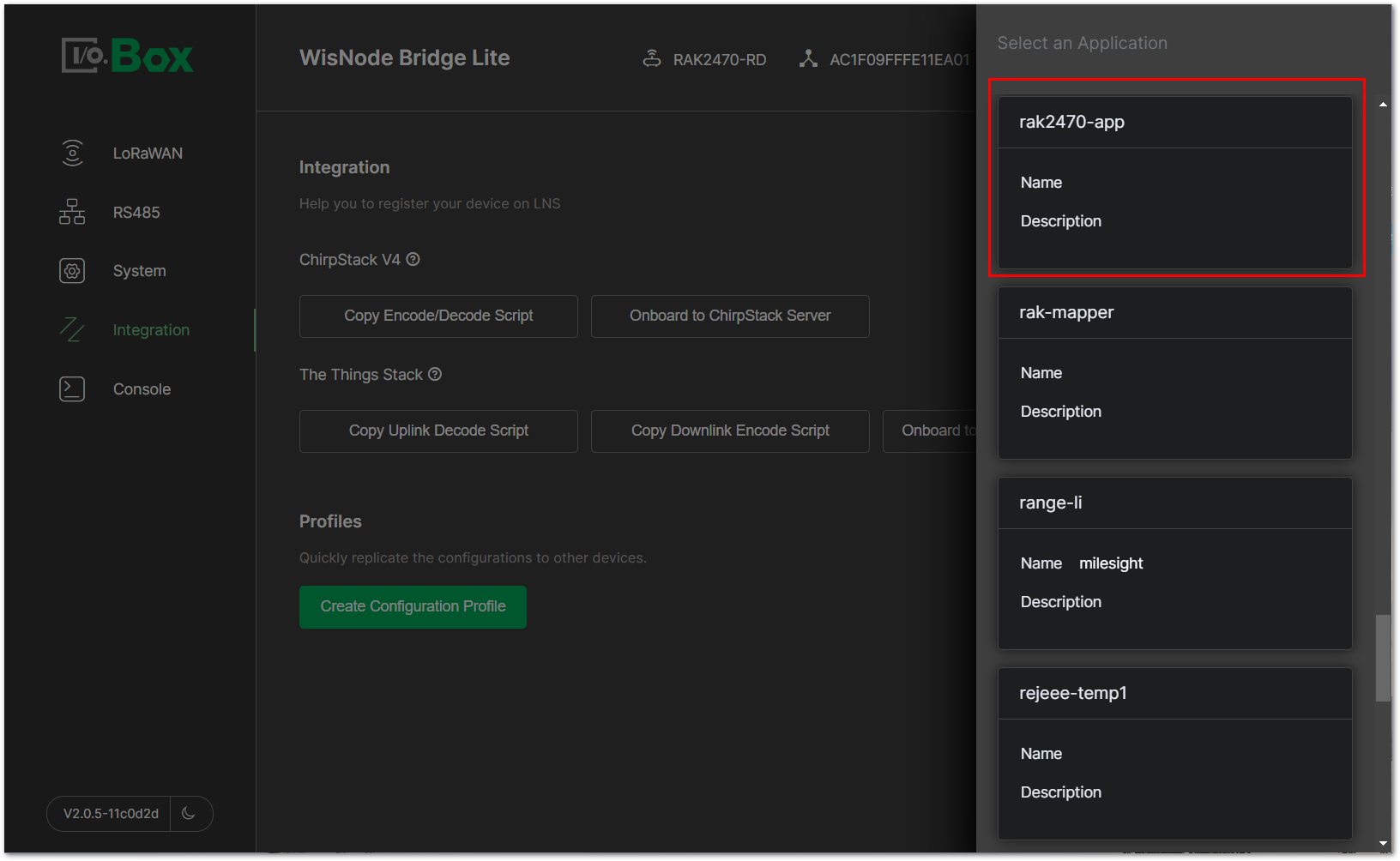Click the AC1F09FFFE11EA01 EUI text

point(899,59)
